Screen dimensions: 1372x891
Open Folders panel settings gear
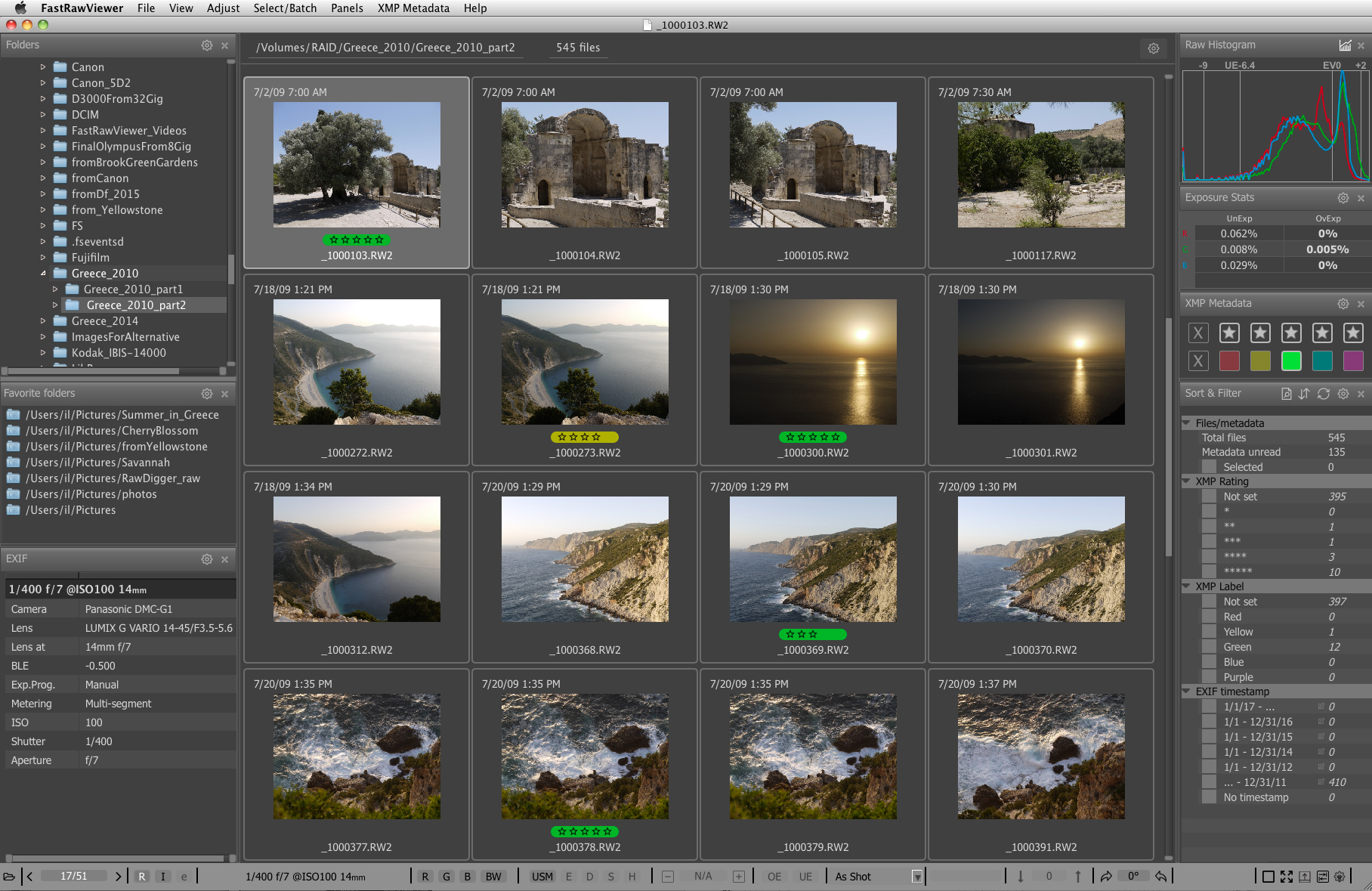pyautogui.click(x=207, y=45)
